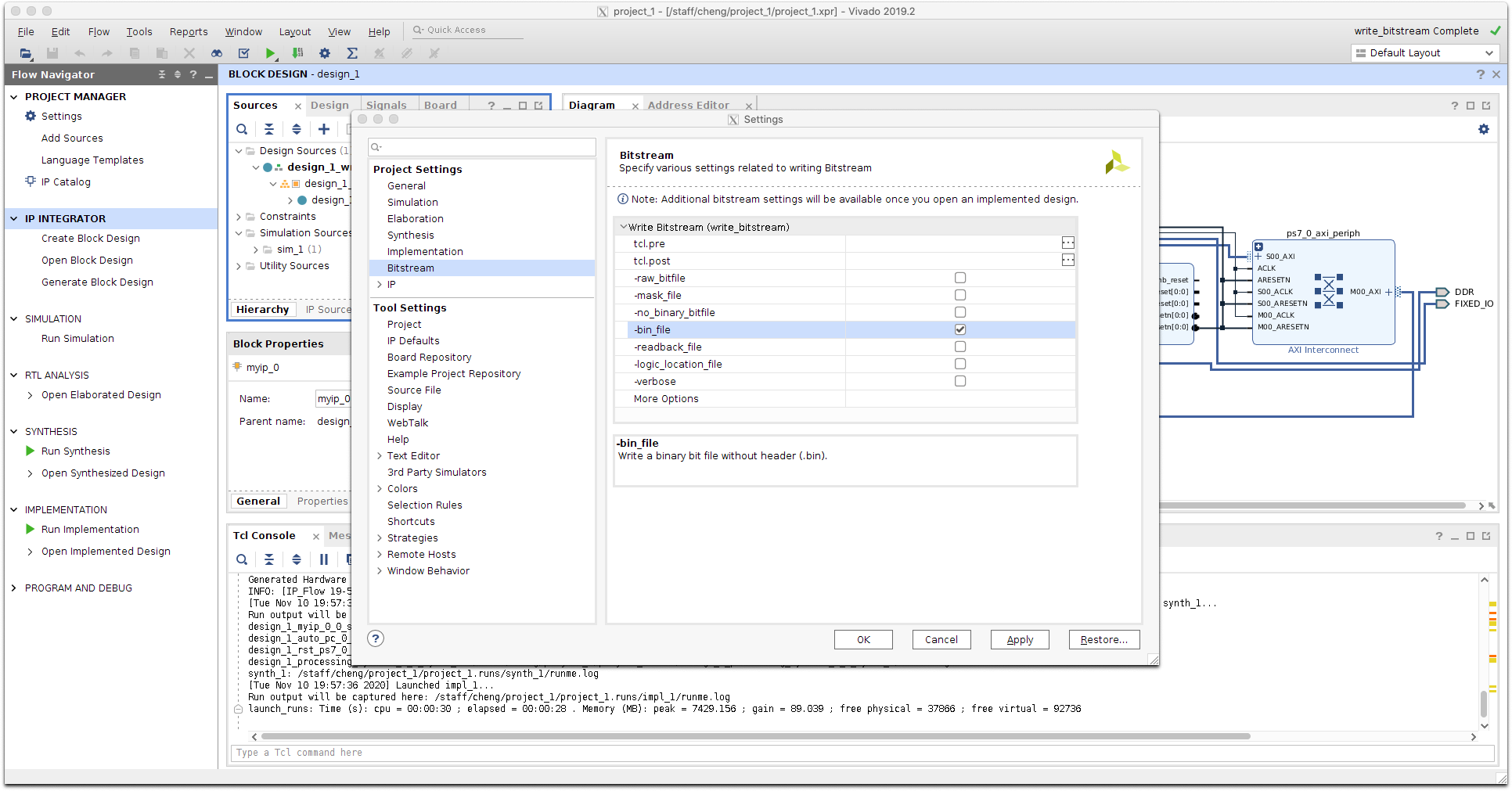The height and width of the screenshot is (791, 1512).
Task: Click the Cancel button in Settings
Action: pos(941,639)
